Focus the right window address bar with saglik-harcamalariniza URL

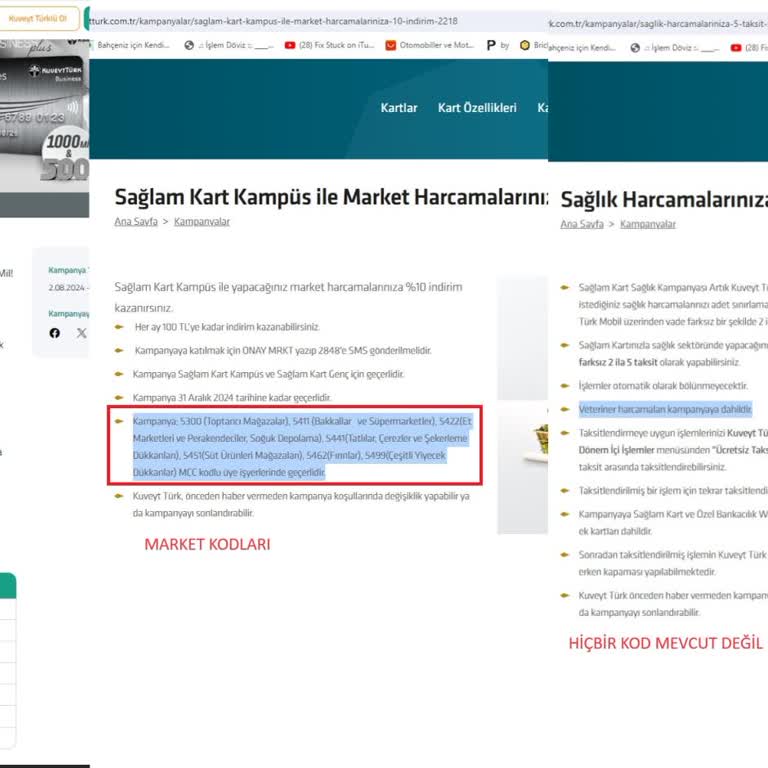point(658,24)
